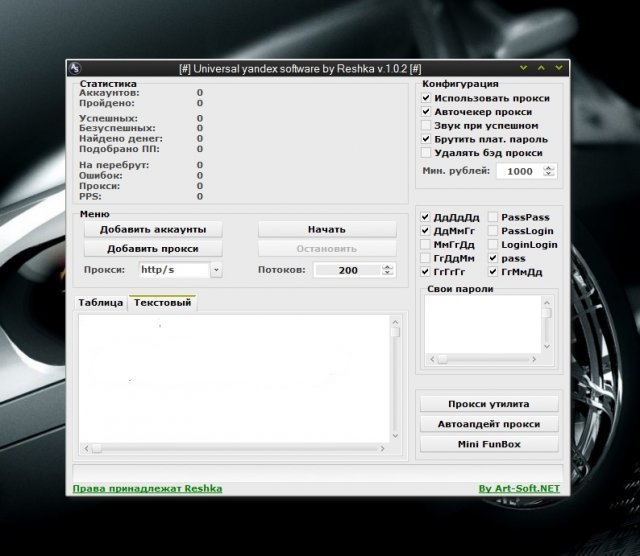Click the output area's scroll up arrow
Image resolution: width=640 pixels, height=556 pixels.
click(x=395, y=322)
